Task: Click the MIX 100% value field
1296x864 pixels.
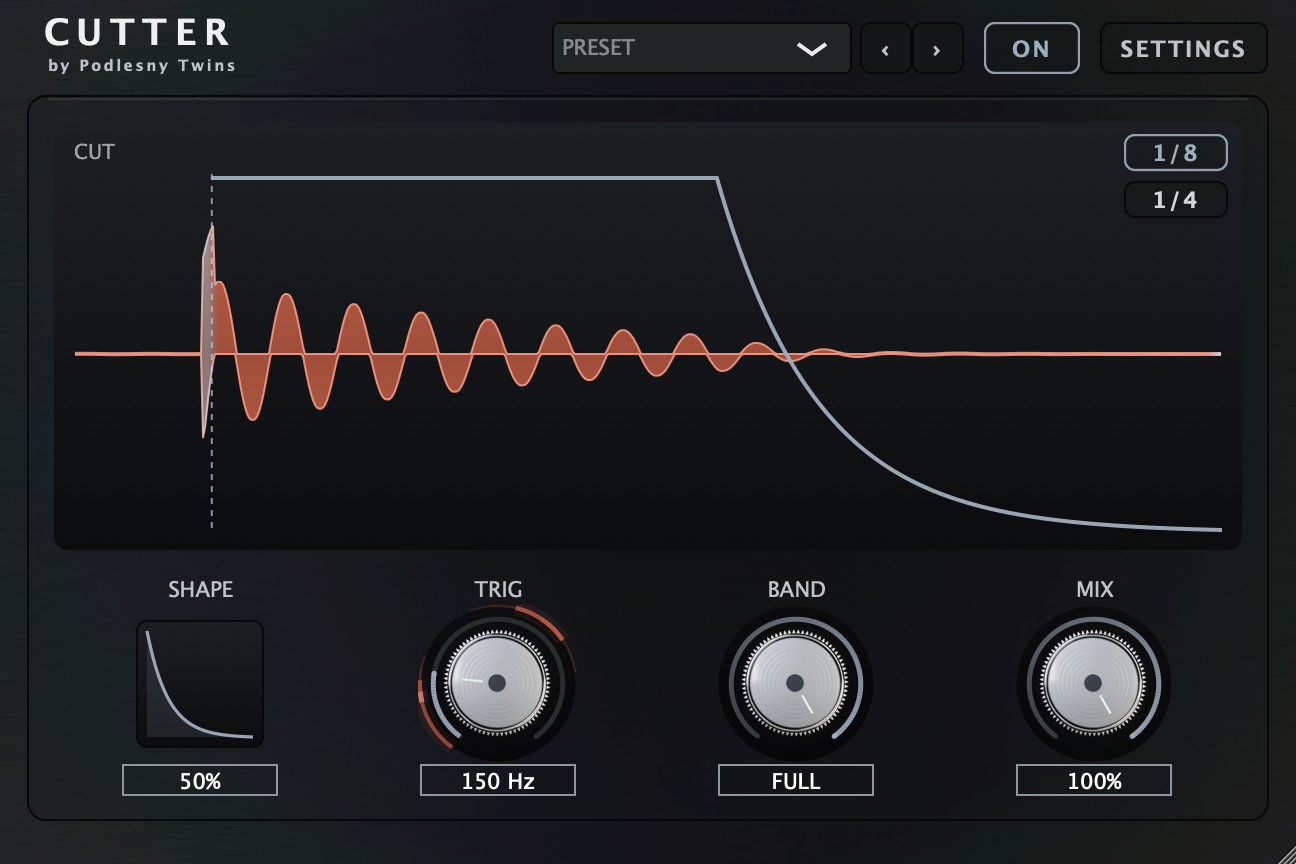Action: point(1094,780)
